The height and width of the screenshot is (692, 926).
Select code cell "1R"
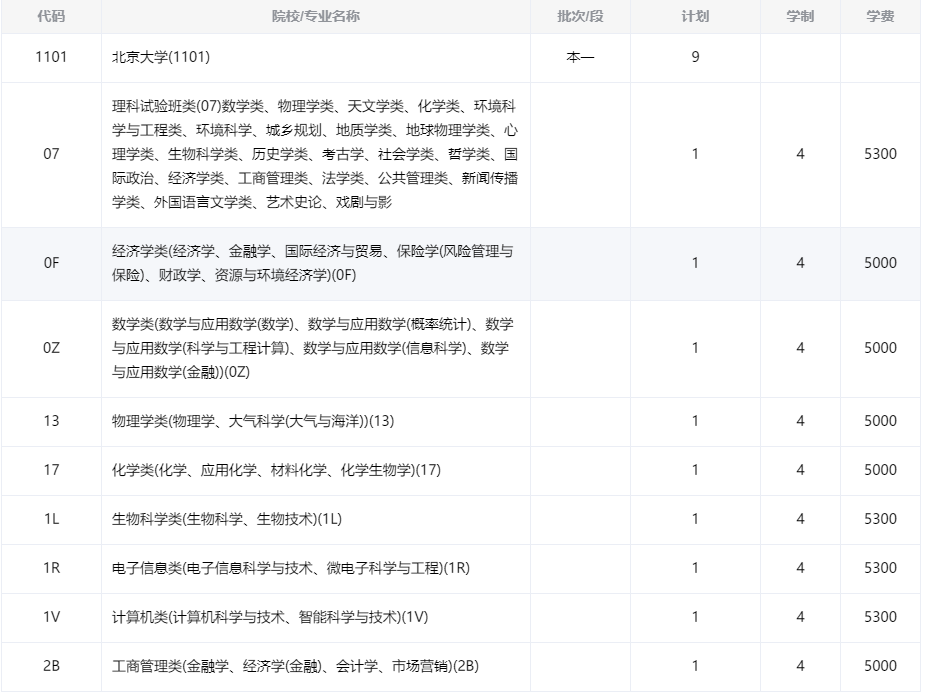coord(51,568)
